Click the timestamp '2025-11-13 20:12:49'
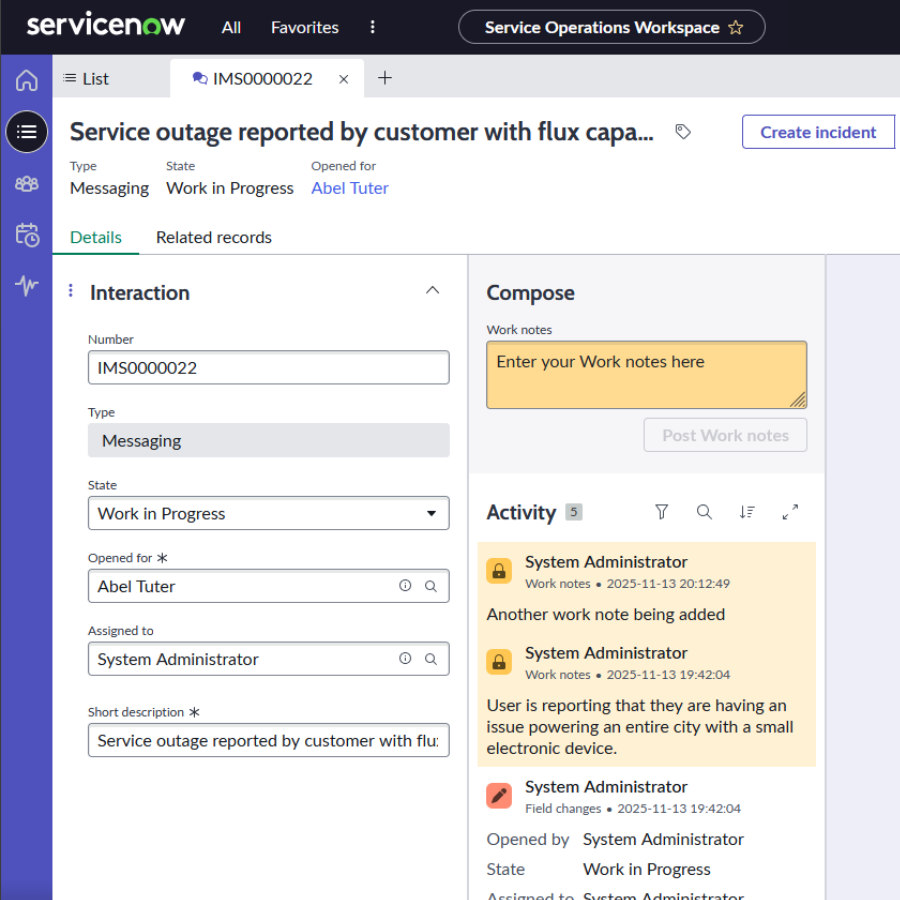The width and height of the screenshot is (900, 900). tap(668, 584)
